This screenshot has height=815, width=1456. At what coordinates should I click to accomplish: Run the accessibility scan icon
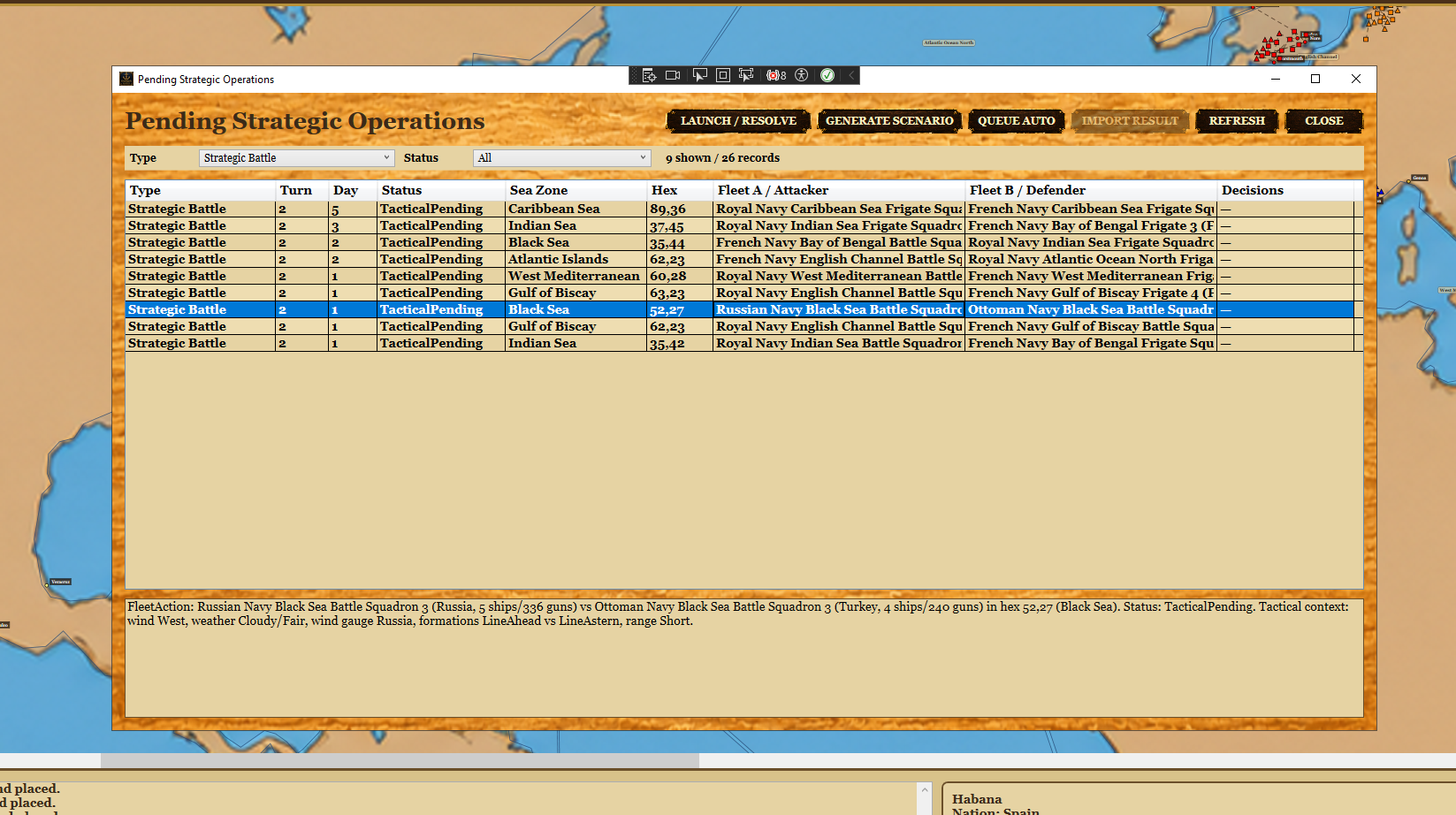802,75
